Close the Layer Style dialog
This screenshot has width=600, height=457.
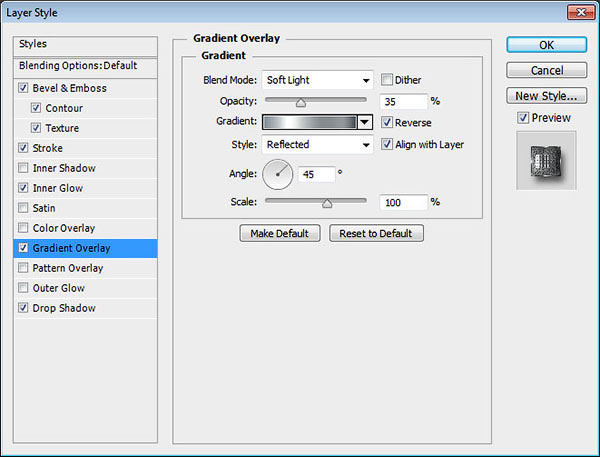[x=580, y=12]
